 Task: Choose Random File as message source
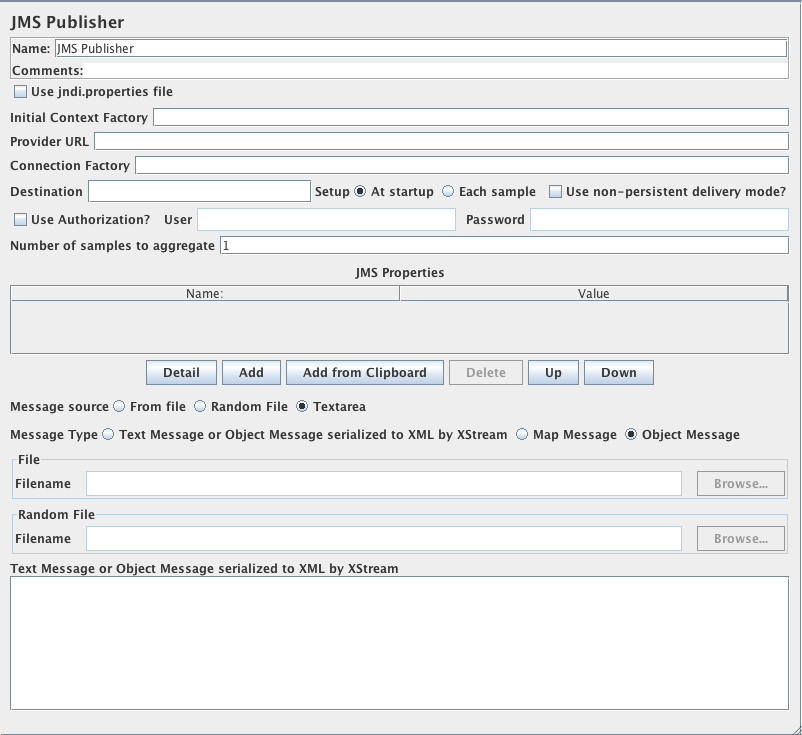coord(200,407)
